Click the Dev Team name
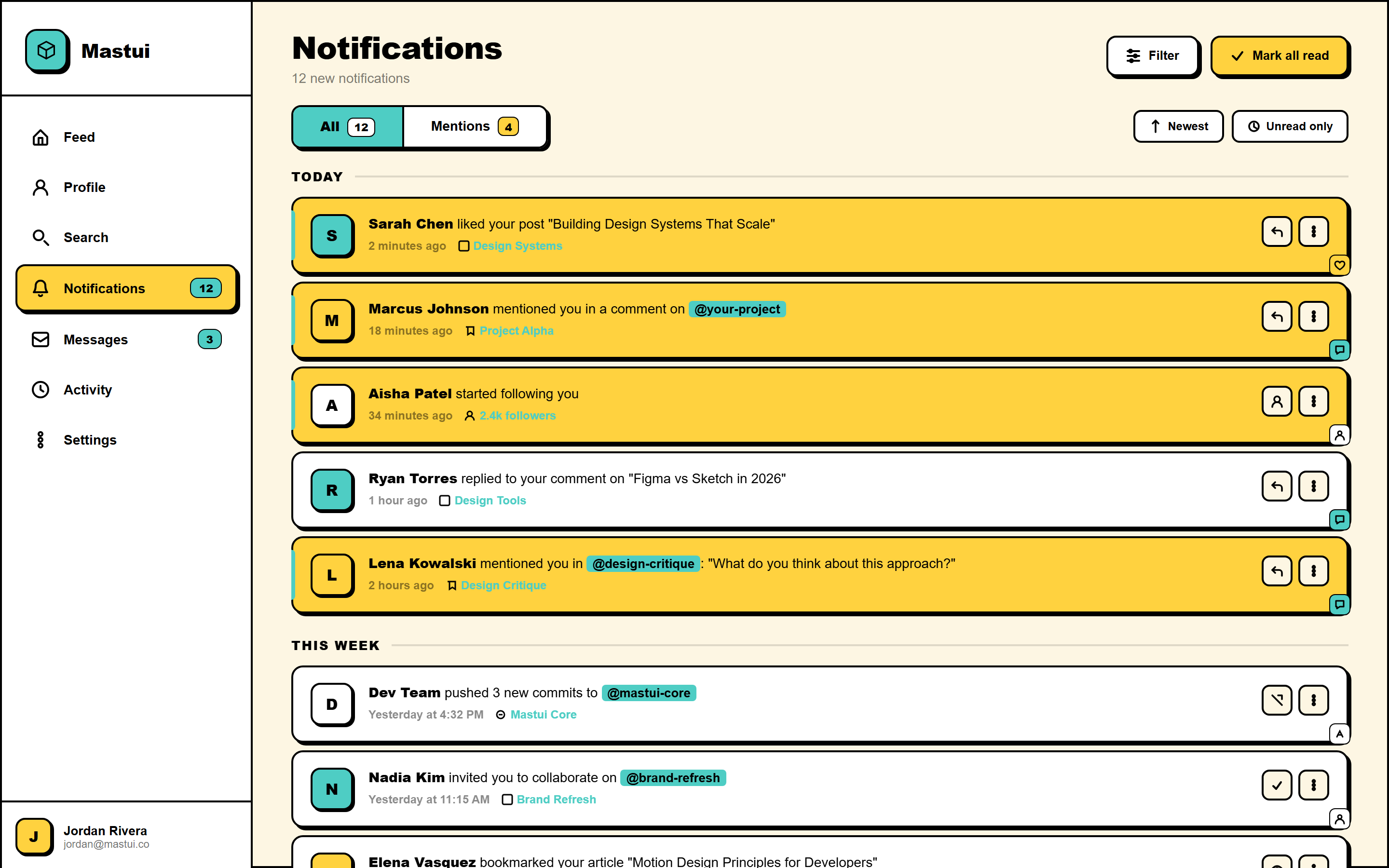Image resolution: width=1389 pixels, height=868 pixels. [x=404, y=693]
